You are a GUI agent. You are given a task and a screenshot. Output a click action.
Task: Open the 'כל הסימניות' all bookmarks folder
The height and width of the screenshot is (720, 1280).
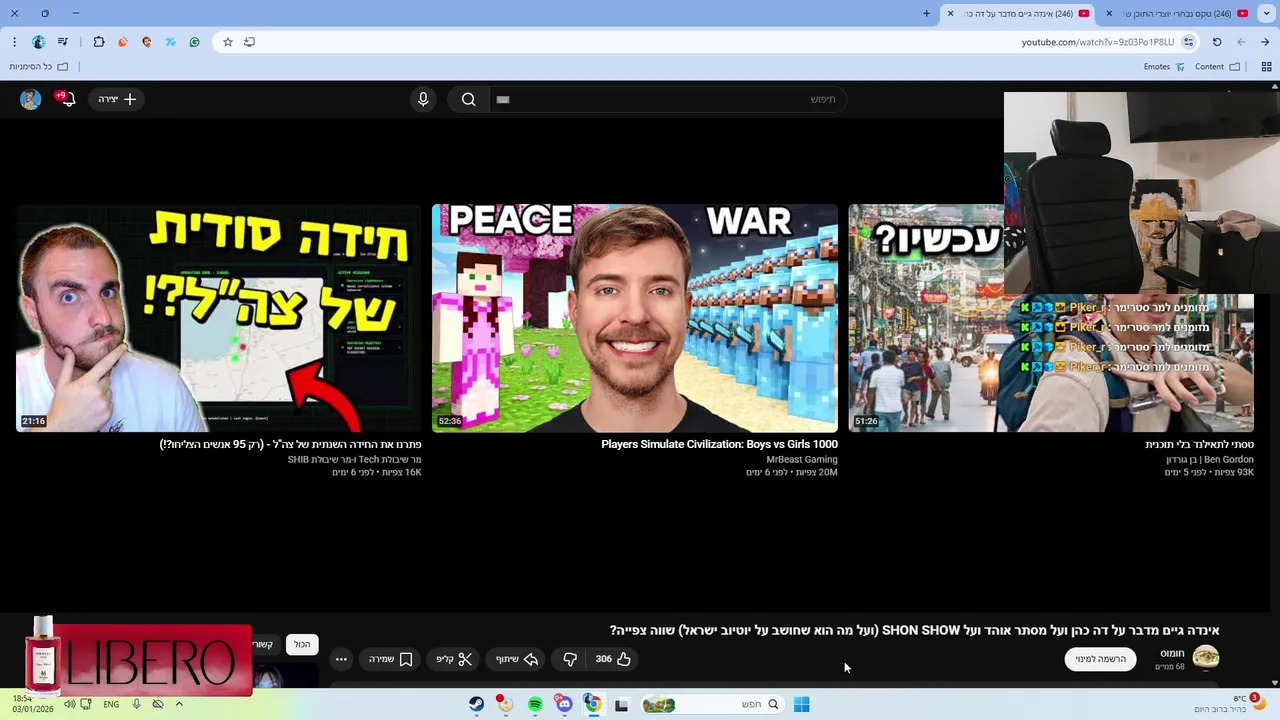pos(39,67)
